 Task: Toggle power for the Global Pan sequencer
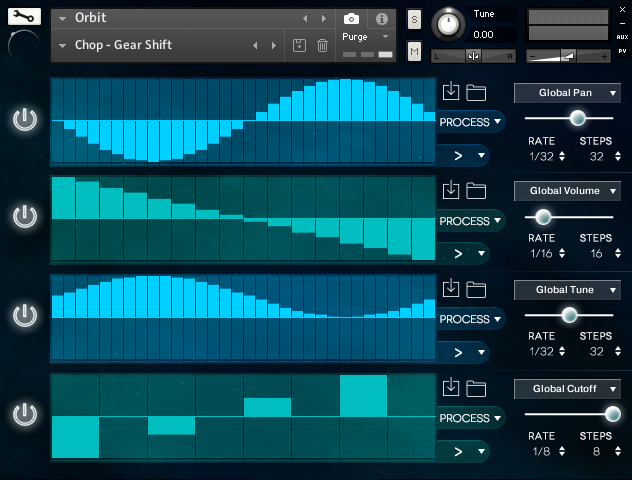point(25,120)
